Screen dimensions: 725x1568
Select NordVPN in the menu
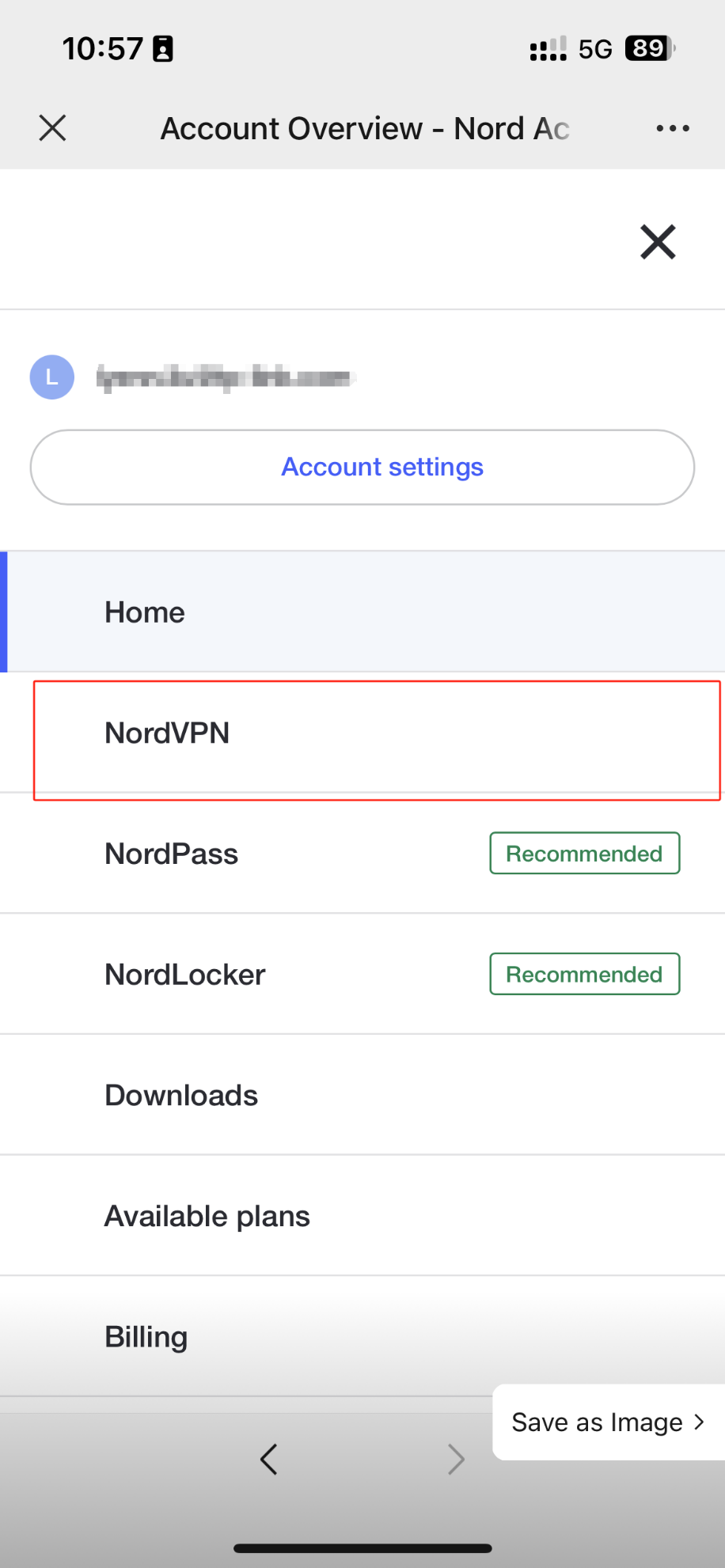pos(167,733)
